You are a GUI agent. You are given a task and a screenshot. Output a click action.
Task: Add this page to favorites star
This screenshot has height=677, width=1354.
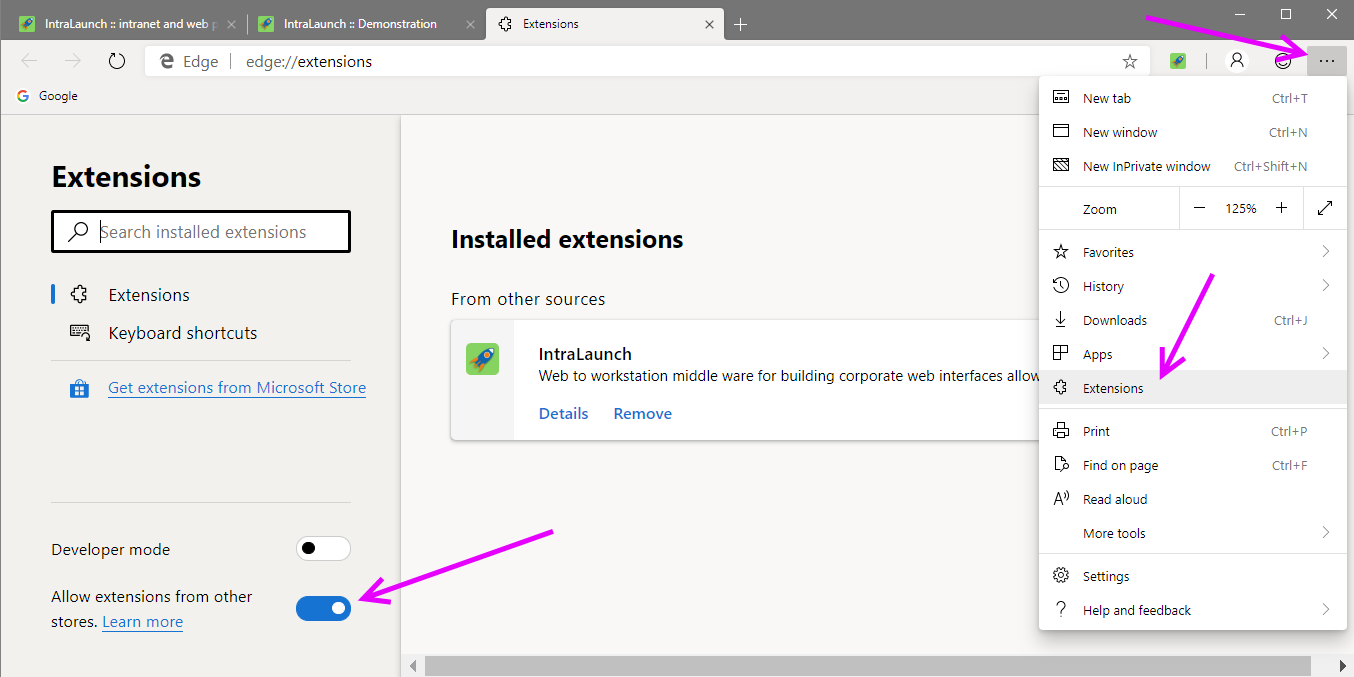pos(1130,61)
